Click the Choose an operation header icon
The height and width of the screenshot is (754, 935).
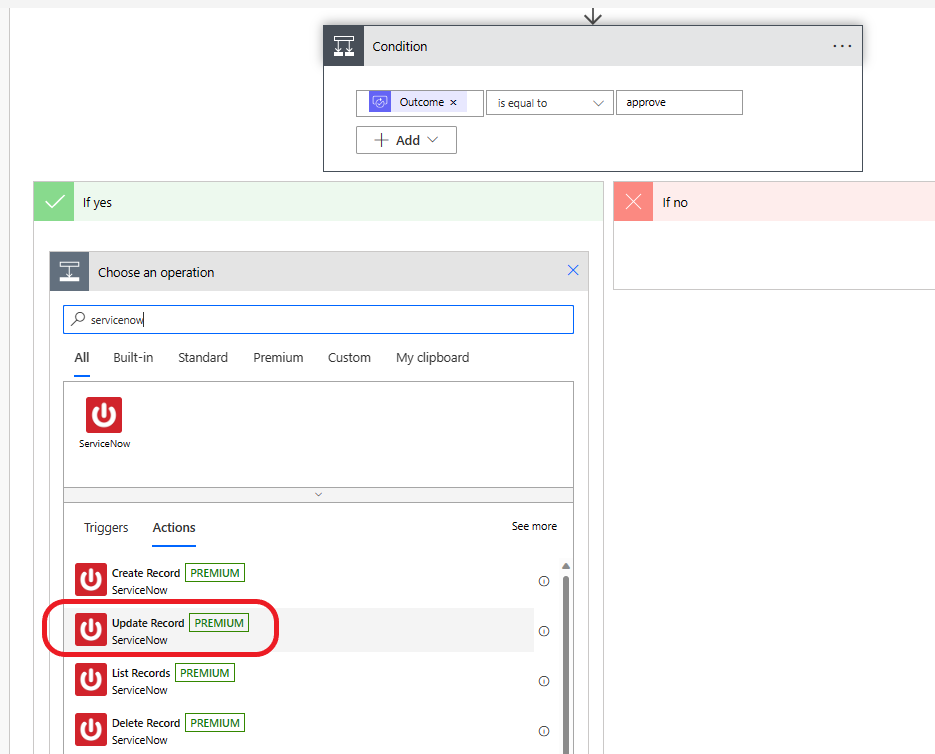coord(69,271)
